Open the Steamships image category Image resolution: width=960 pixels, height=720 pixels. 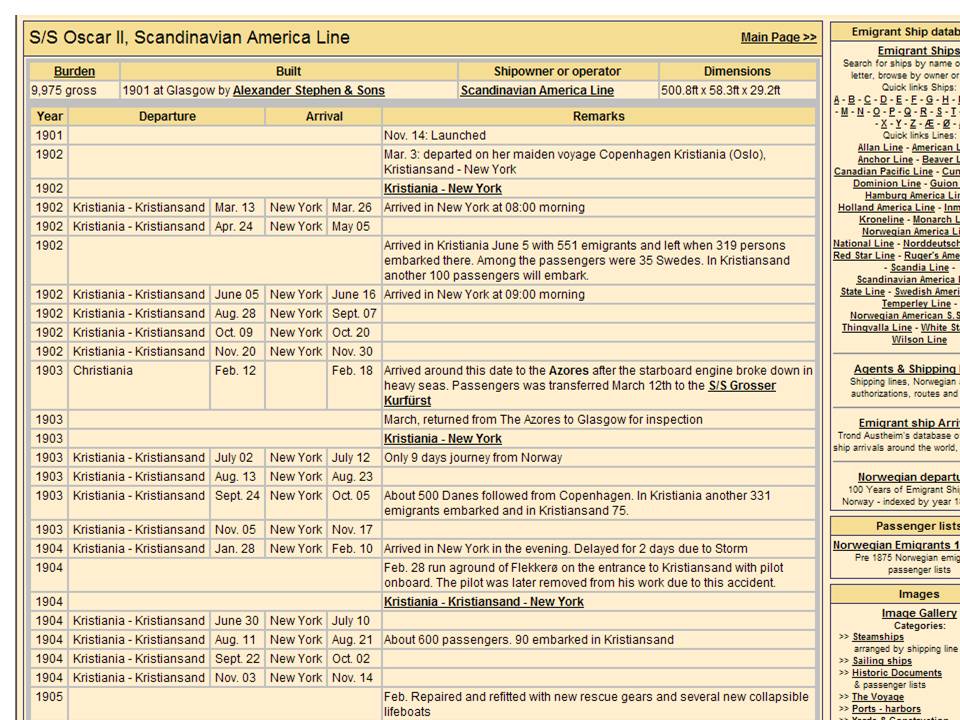(x=878, y=637)
